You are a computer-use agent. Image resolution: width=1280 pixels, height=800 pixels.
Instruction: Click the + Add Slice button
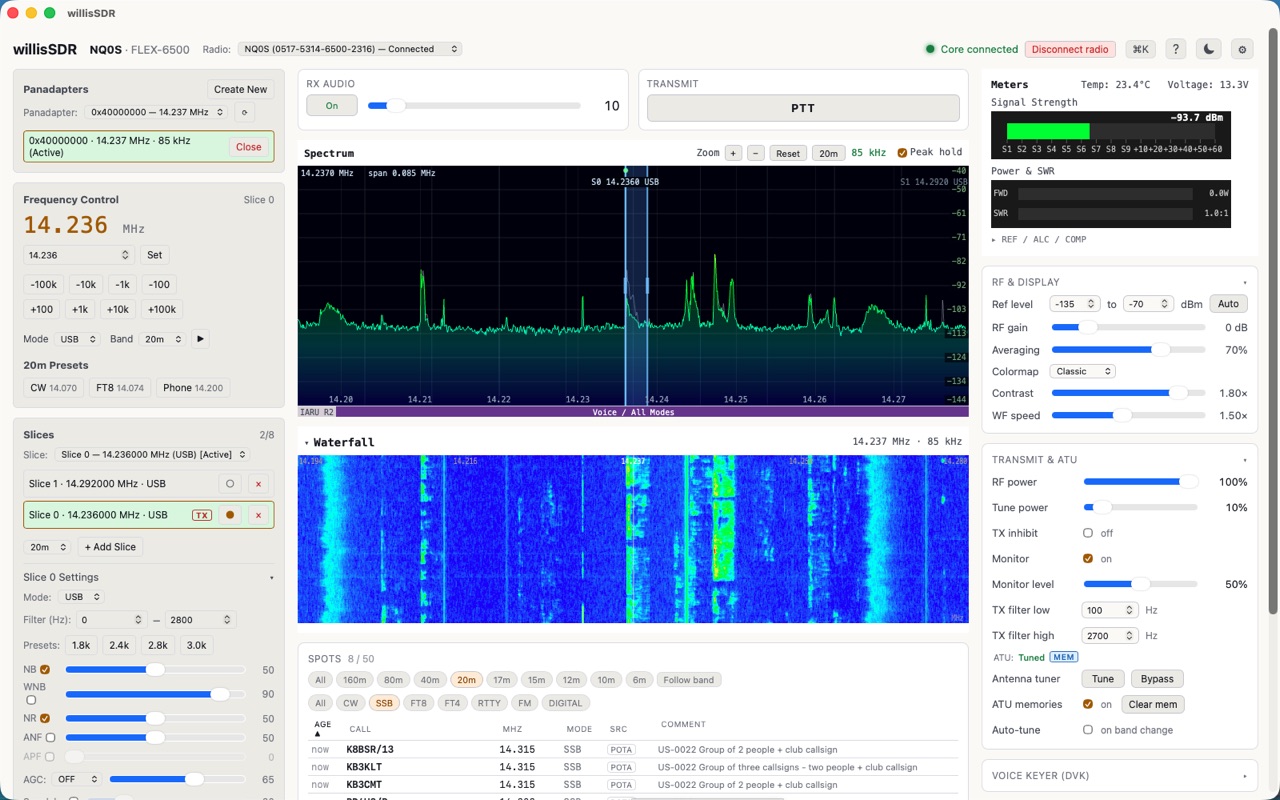coord(111,547)
